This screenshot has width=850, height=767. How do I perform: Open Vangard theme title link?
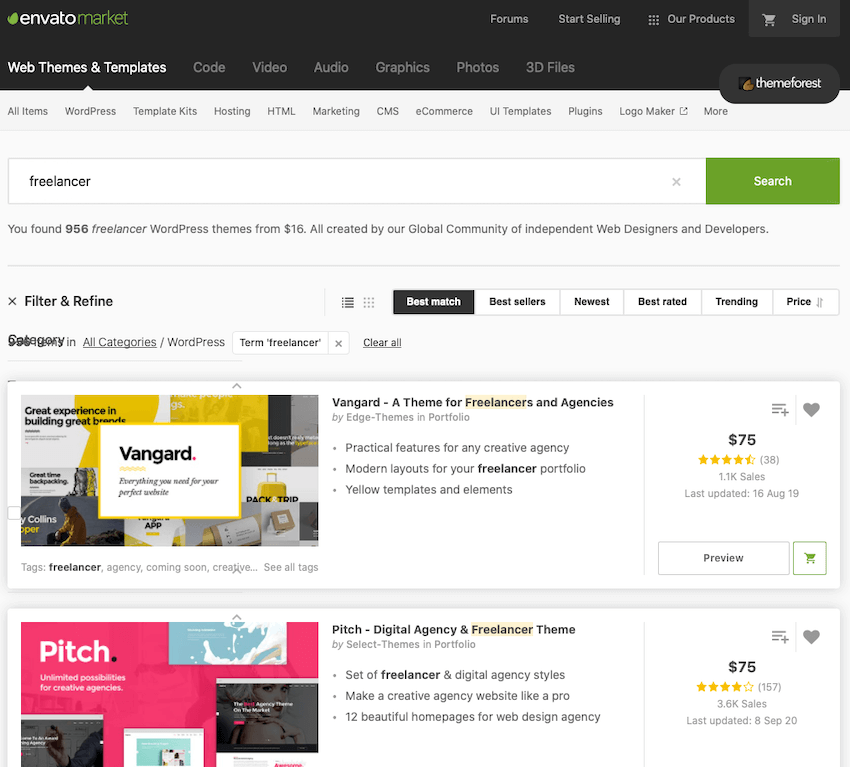473,403
